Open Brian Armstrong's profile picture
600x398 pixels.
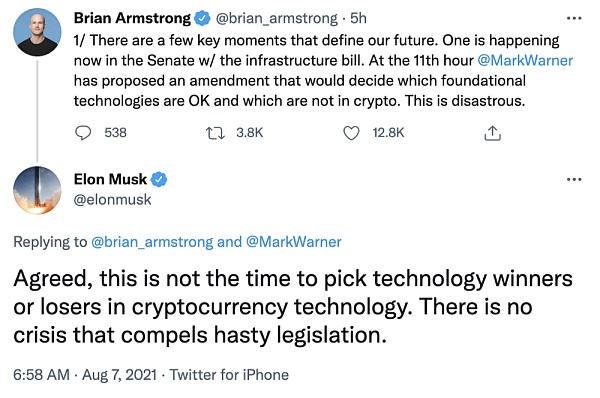pos(37,32)
